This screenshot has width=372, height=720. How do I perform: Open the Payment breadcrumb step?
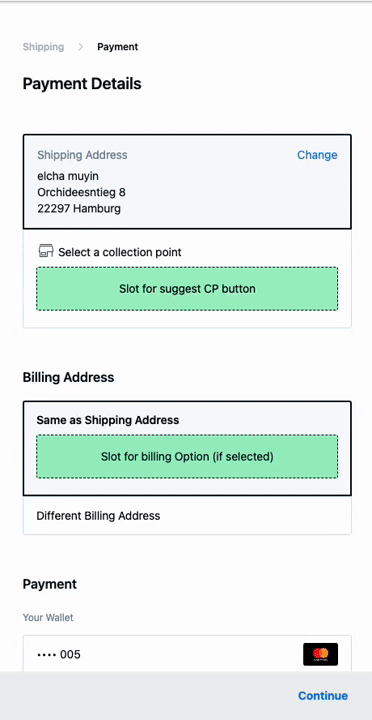tap(118, 47)
